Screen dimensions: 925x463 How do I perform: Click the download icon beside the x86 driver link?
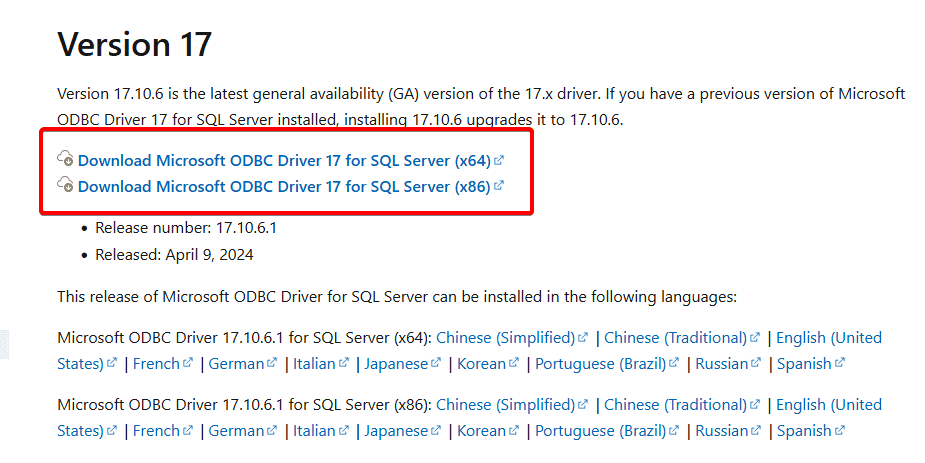[66, 185]
